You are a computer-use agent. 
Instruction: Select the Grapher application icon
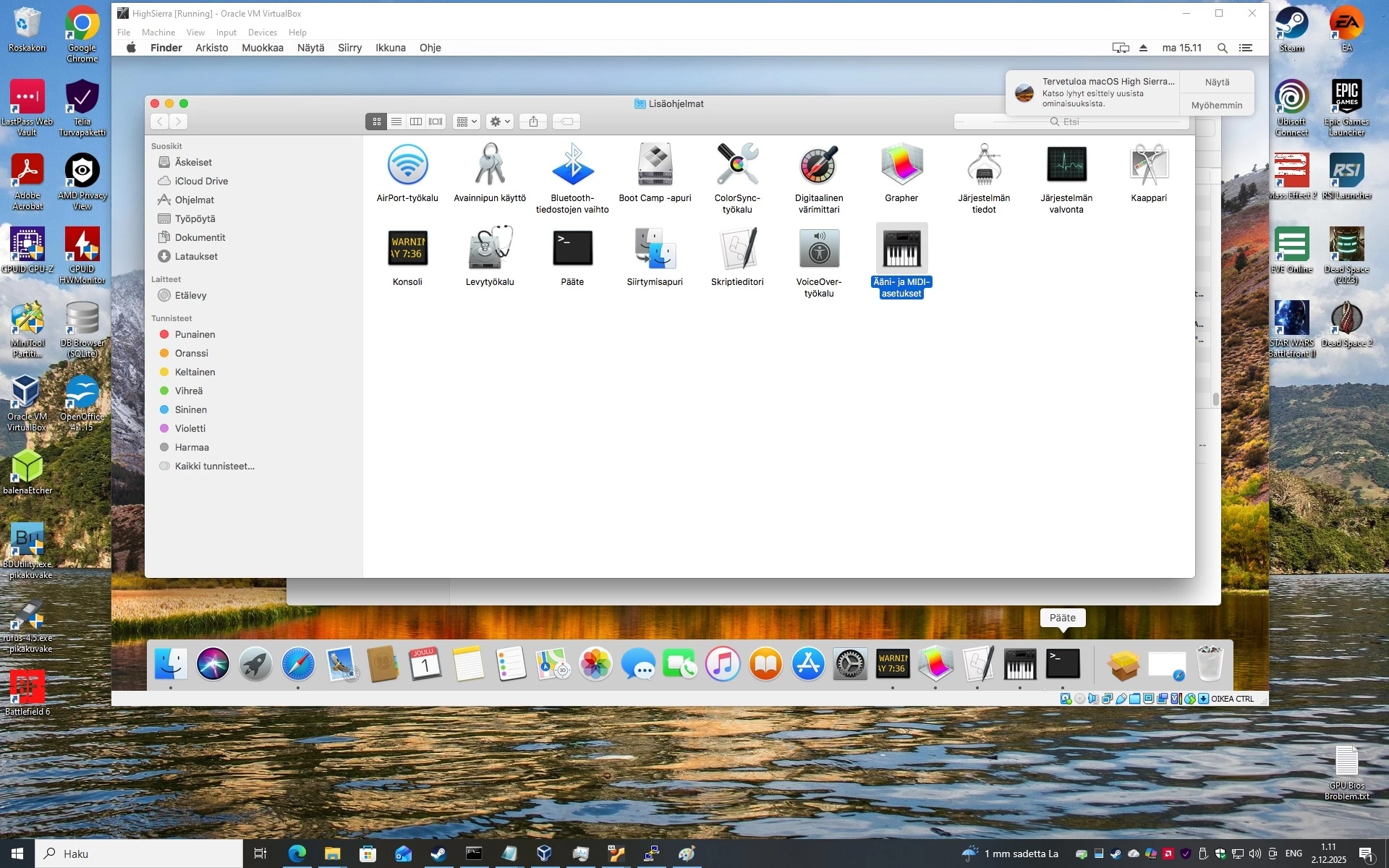pyautogui.click(x=901, y=165)
